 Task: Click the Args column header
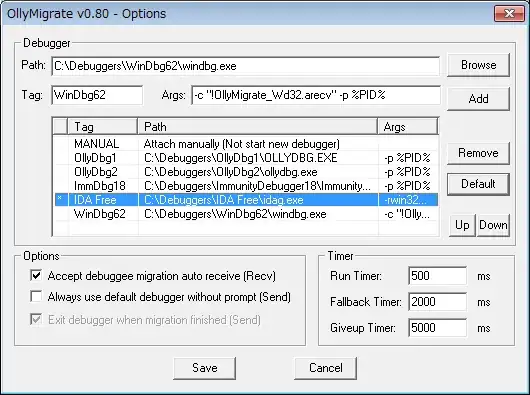(407, 127)
